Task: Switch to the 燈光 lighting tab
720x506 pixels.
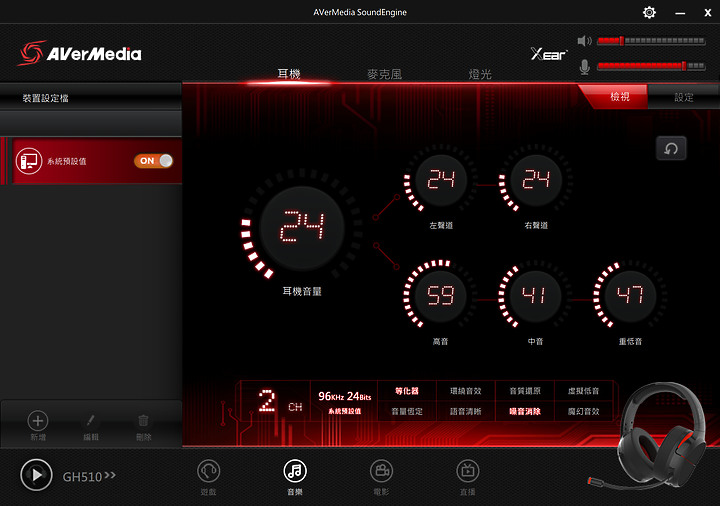Action: 480,74
